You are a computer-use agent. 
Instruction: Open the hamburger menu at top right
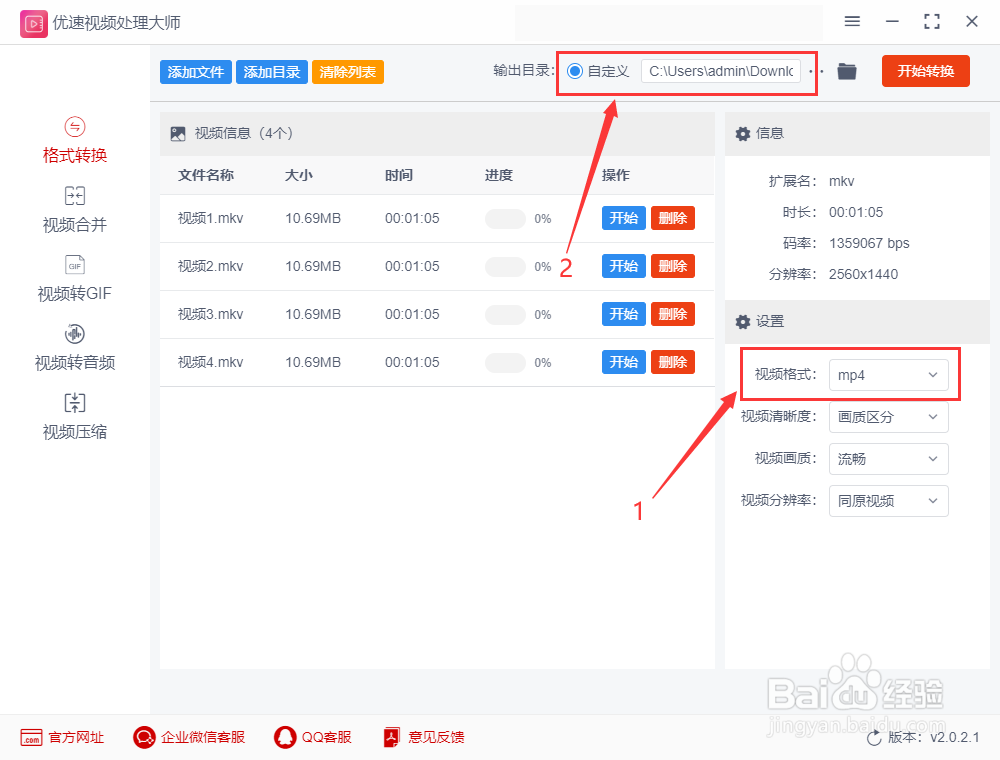(x=852, y=21)
